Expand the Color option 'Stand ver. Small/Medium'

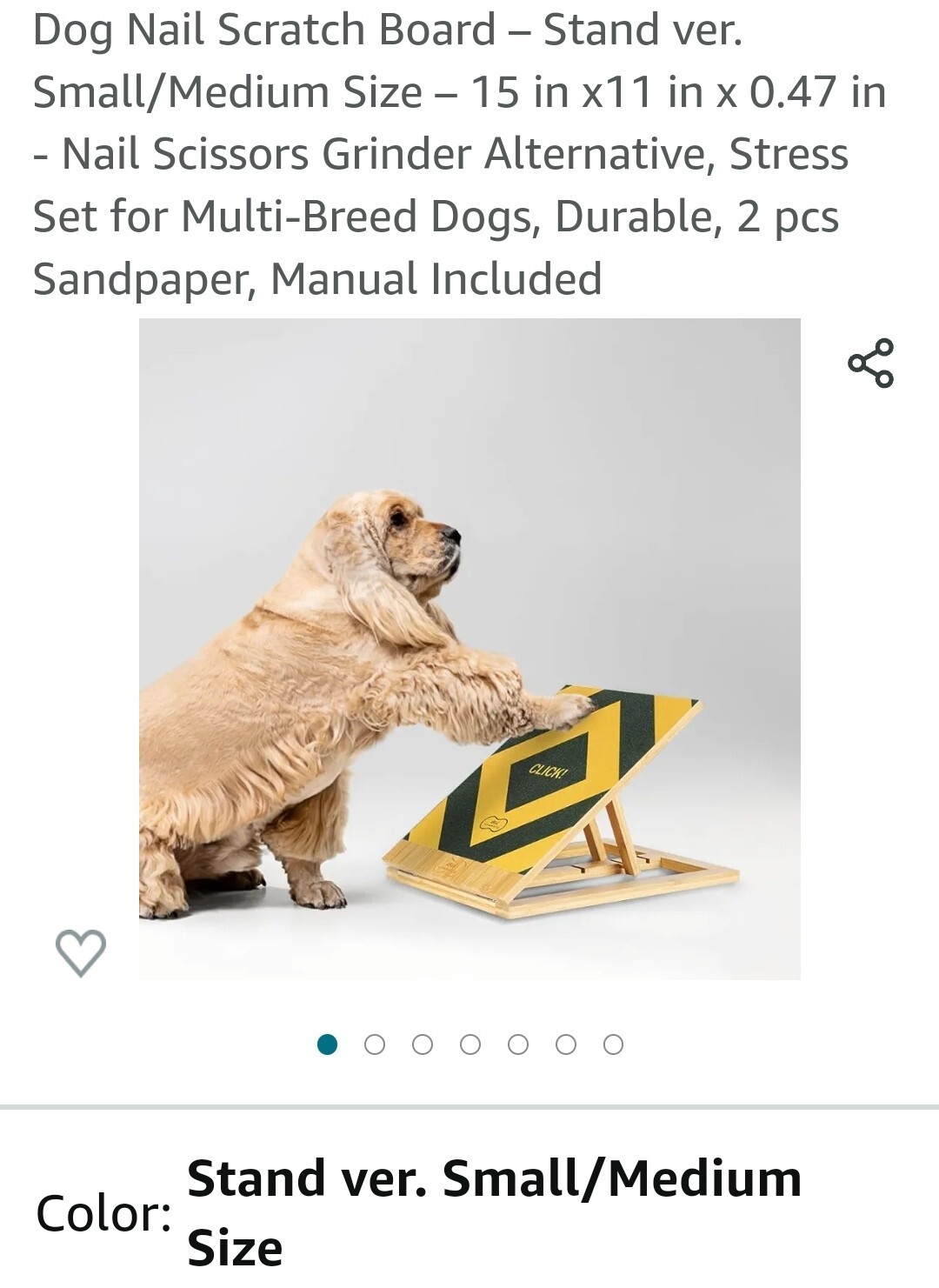click(495, 1213)
